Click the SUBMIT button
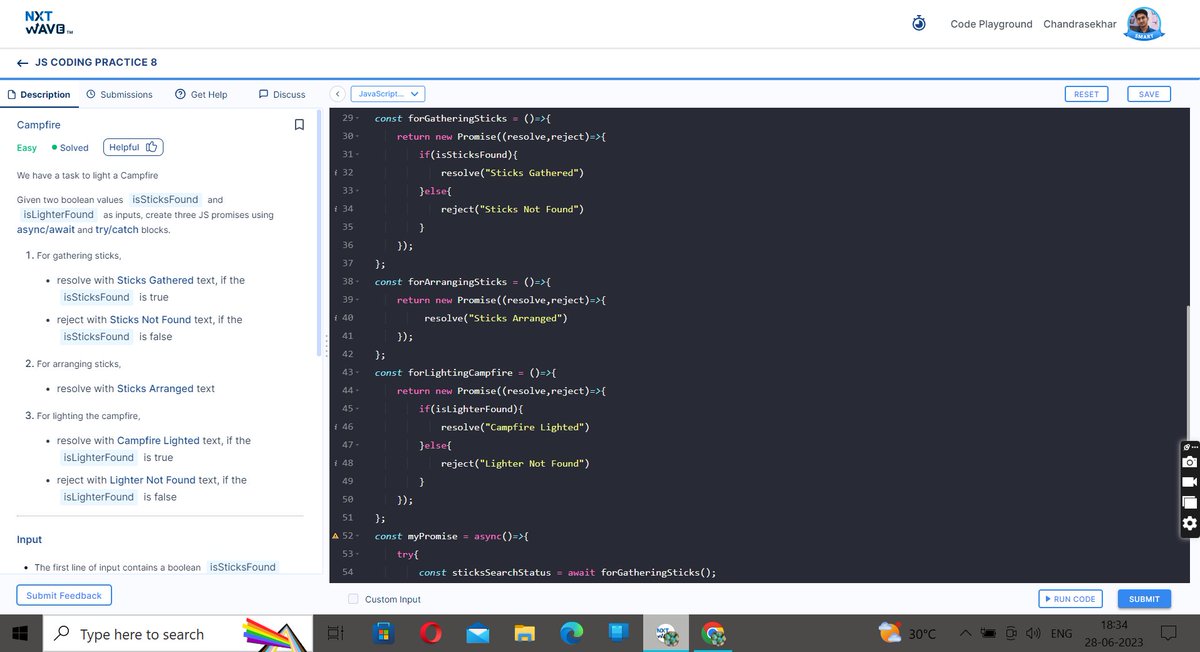 coord(1144,599)
